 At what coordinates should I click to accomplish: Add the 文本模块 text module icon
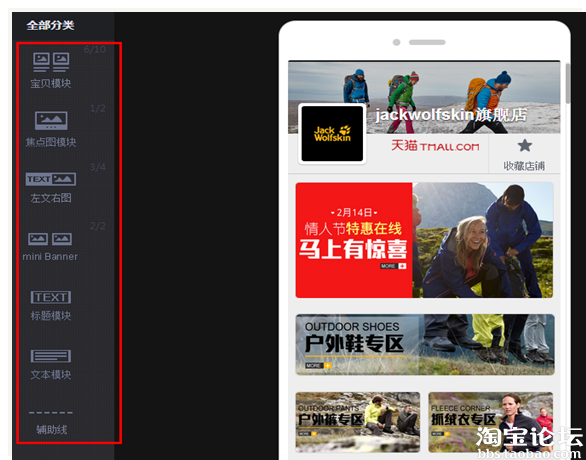click(x=51, y=356)
